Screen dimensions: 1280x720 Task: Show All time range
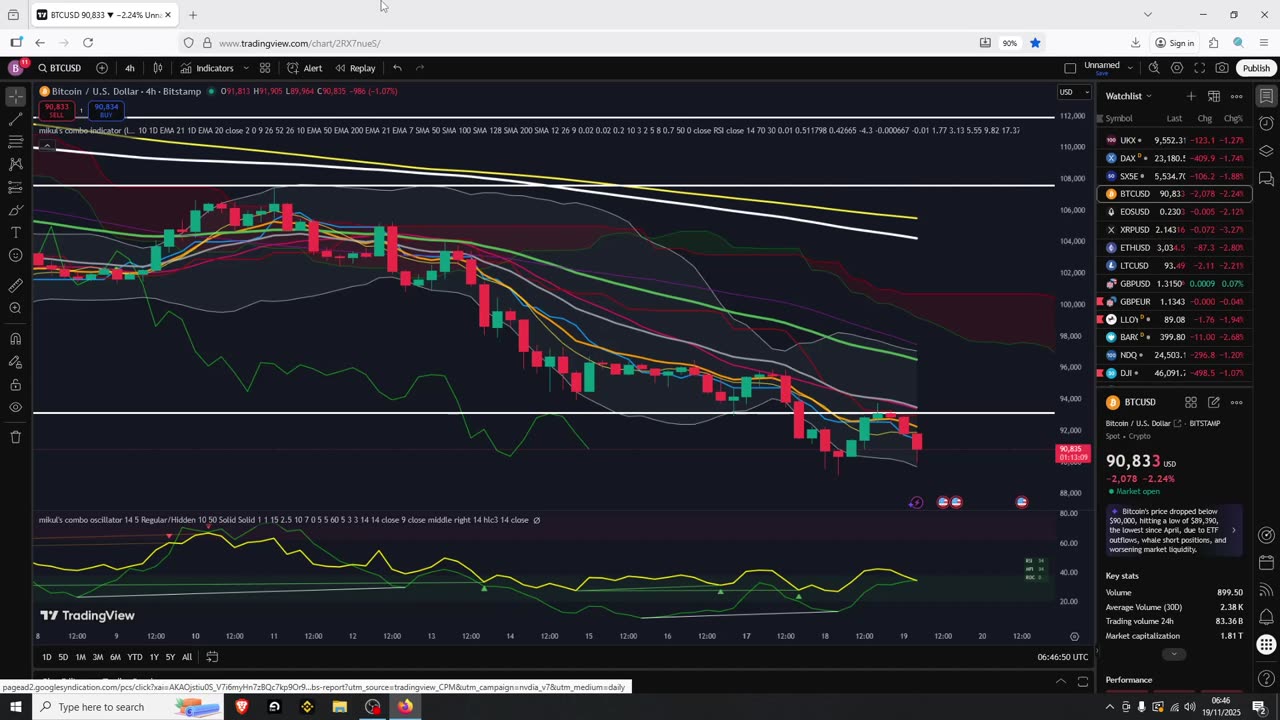187,657
